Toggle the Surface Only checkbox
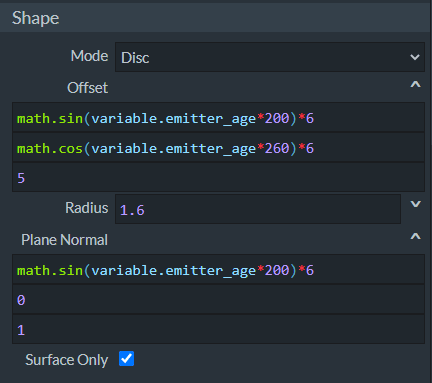This screenshot has width=432, height=383. coord(127,359)
